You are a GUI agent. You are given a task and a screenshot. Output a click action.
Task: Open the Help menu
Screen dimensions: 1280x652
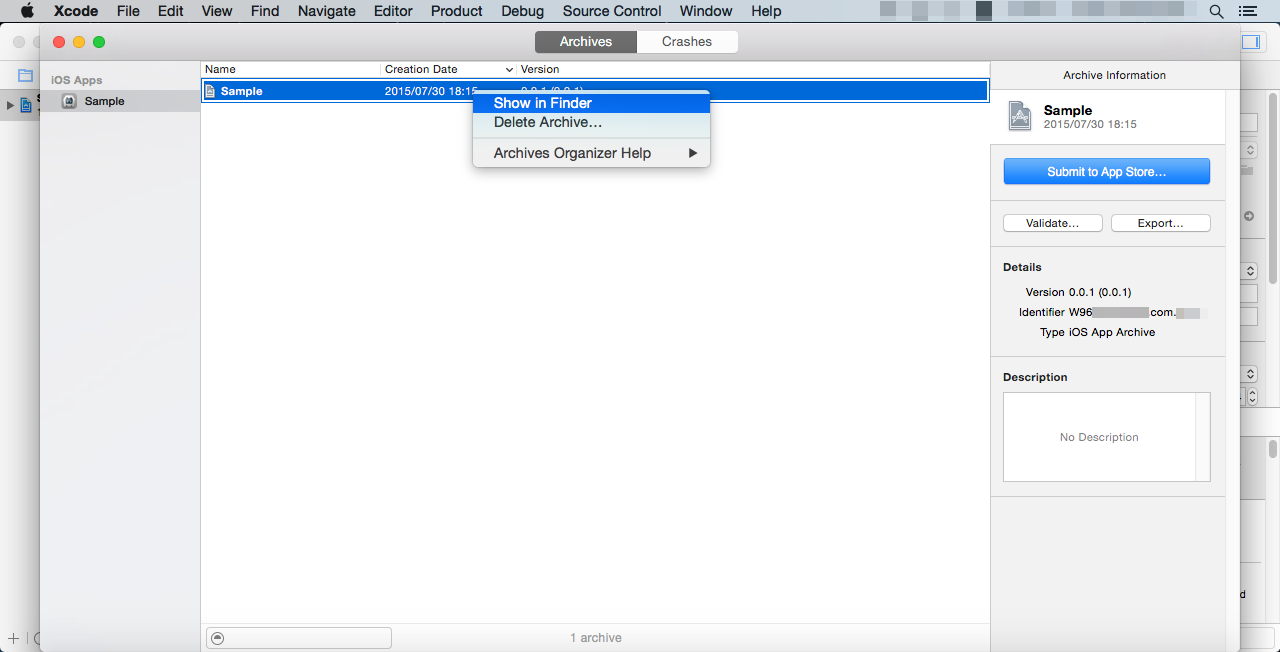(x=766, y=11)
